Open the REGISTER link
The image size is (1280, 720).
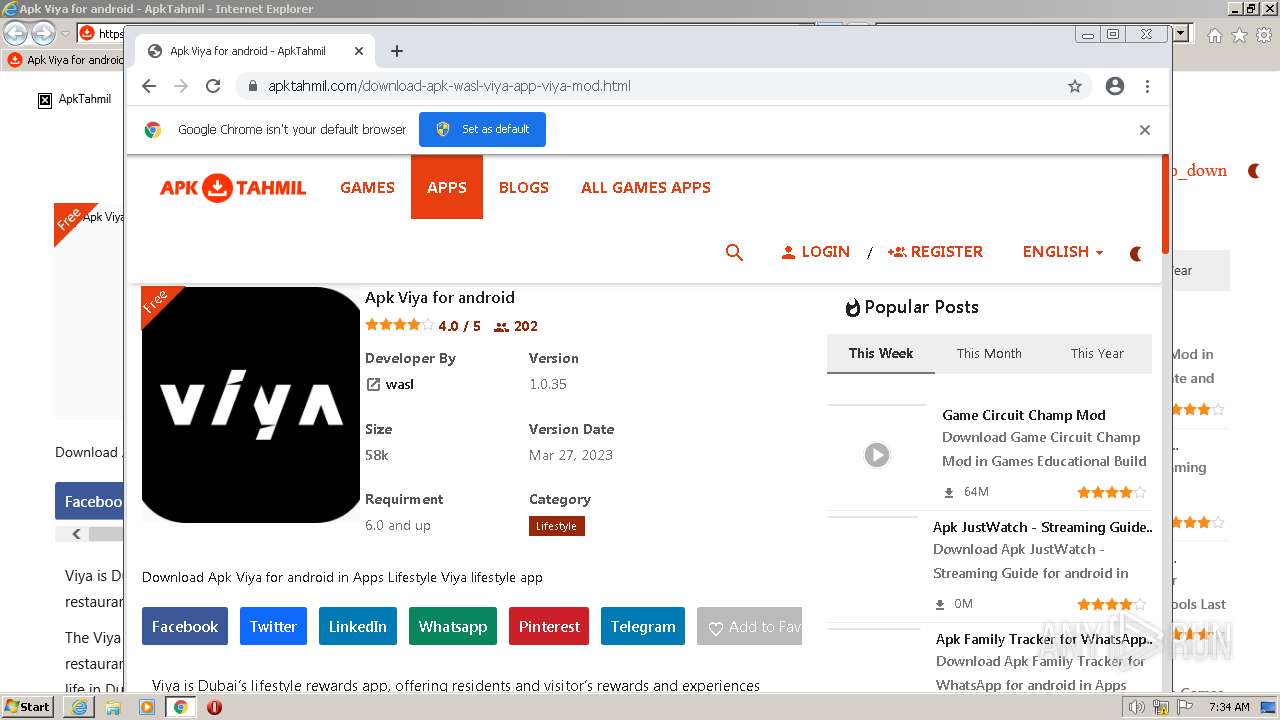click(x=935, y=252)
